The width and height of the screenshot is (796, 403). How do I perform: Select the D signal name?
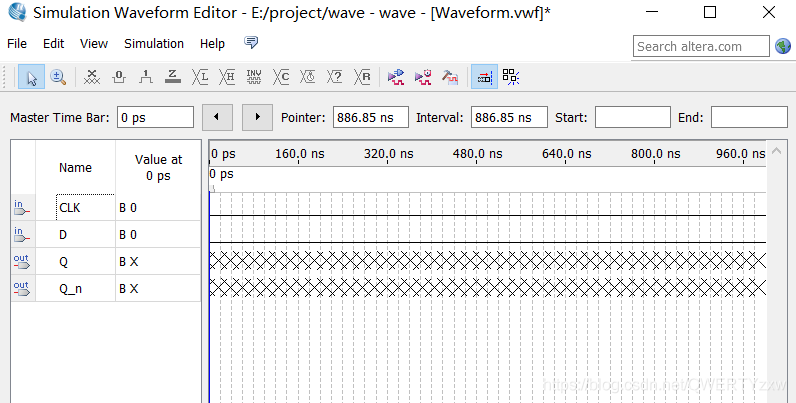63,234
